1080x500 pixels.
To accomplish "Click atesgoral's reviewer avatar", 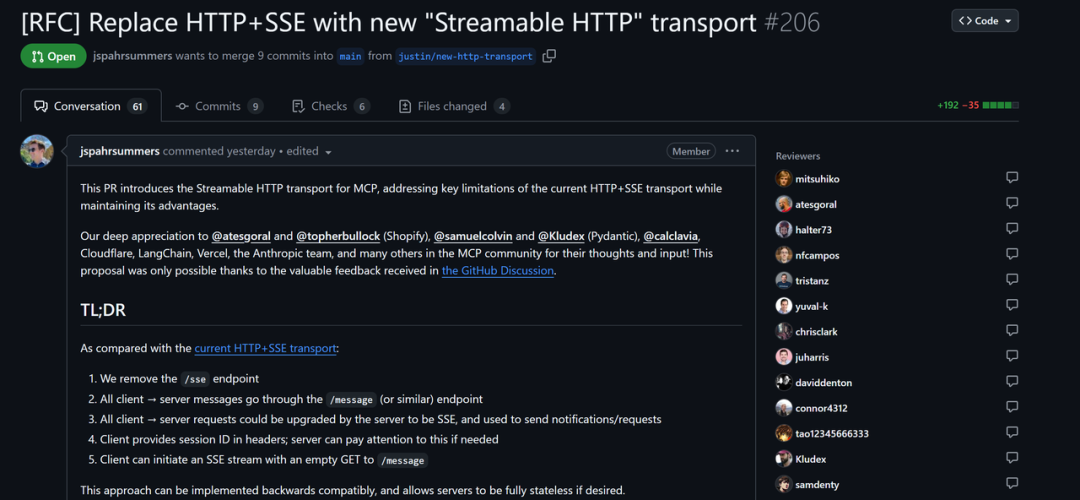I will pyautogui.click(x=784, y=204).
